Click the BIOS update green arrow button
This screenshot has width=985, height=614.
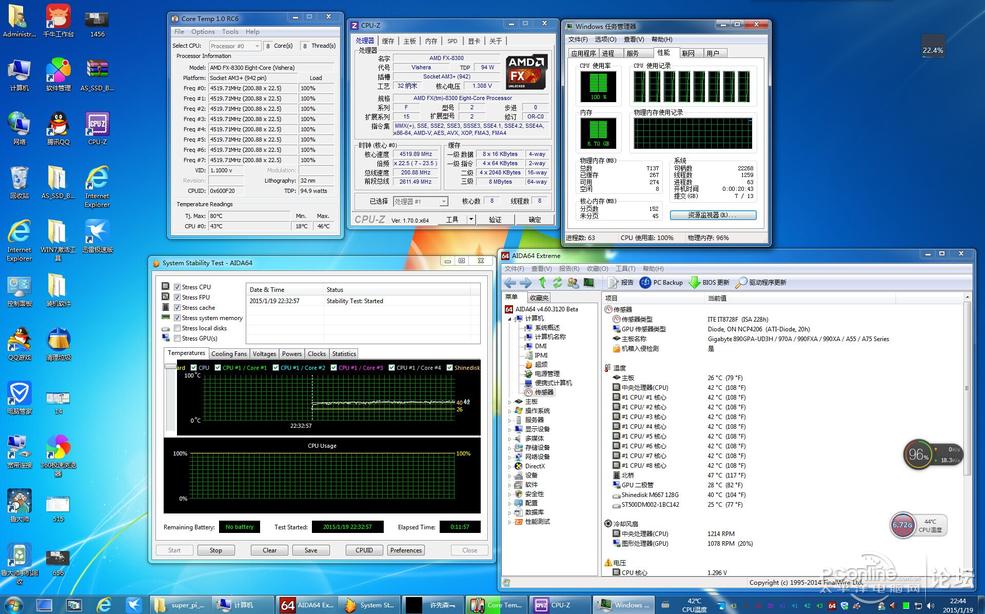(709, 283)
